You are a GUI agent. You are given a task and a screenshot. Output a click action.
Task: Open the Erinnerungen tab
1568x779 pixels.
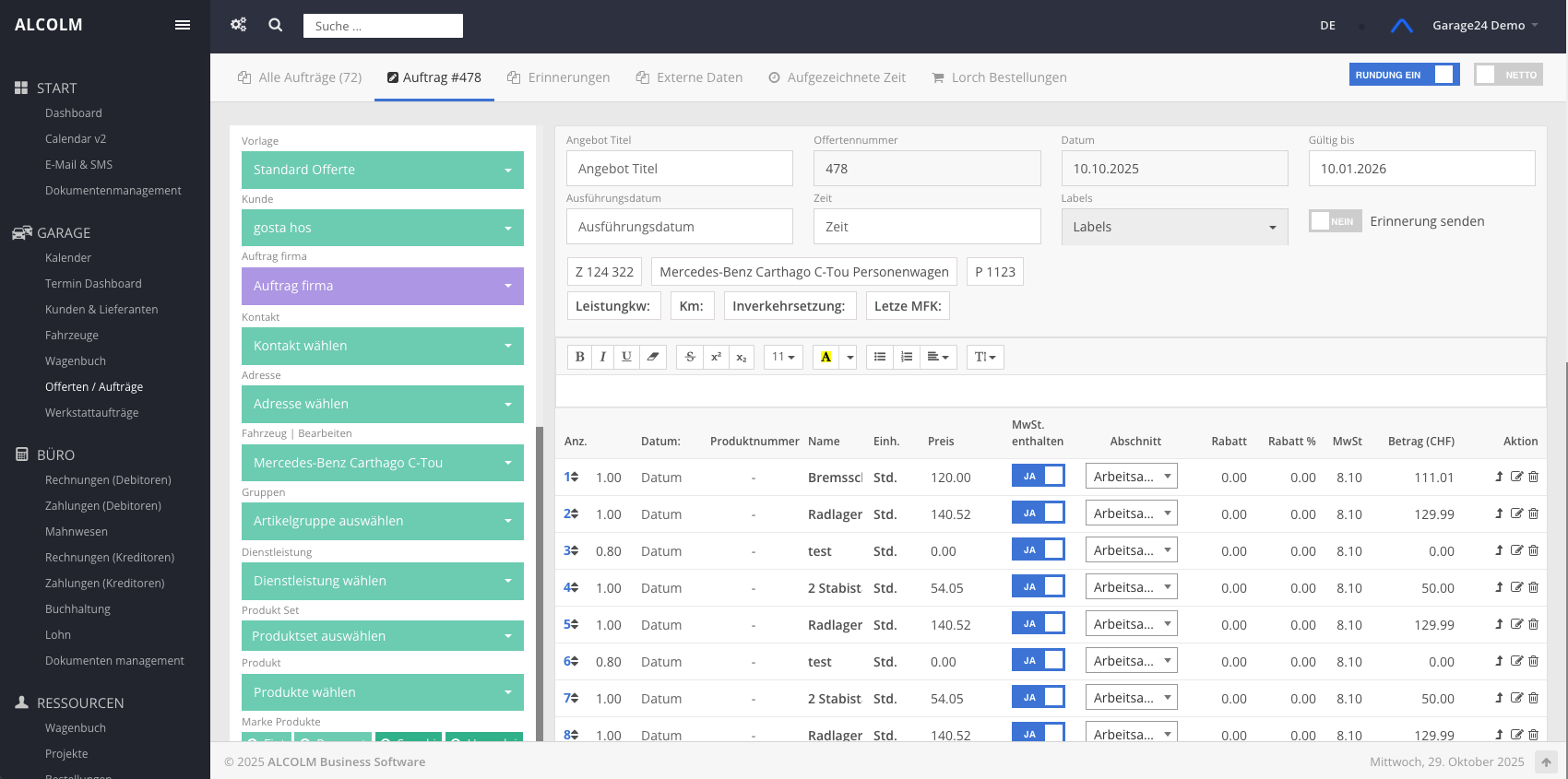[558, 77]
